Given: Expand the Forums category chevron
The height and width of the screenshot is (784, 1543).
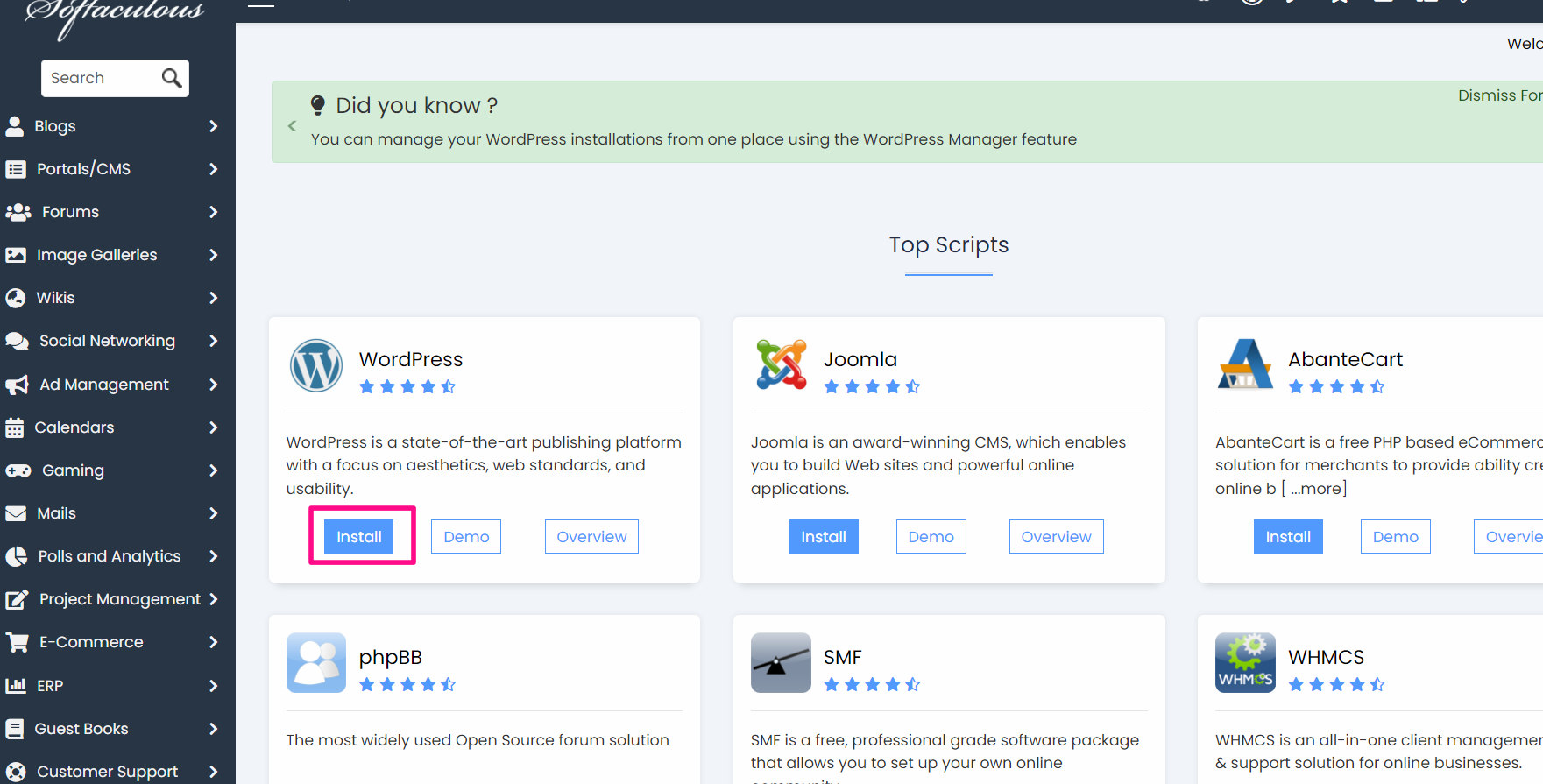Looking at the screenshot, I should click(214, 212).
